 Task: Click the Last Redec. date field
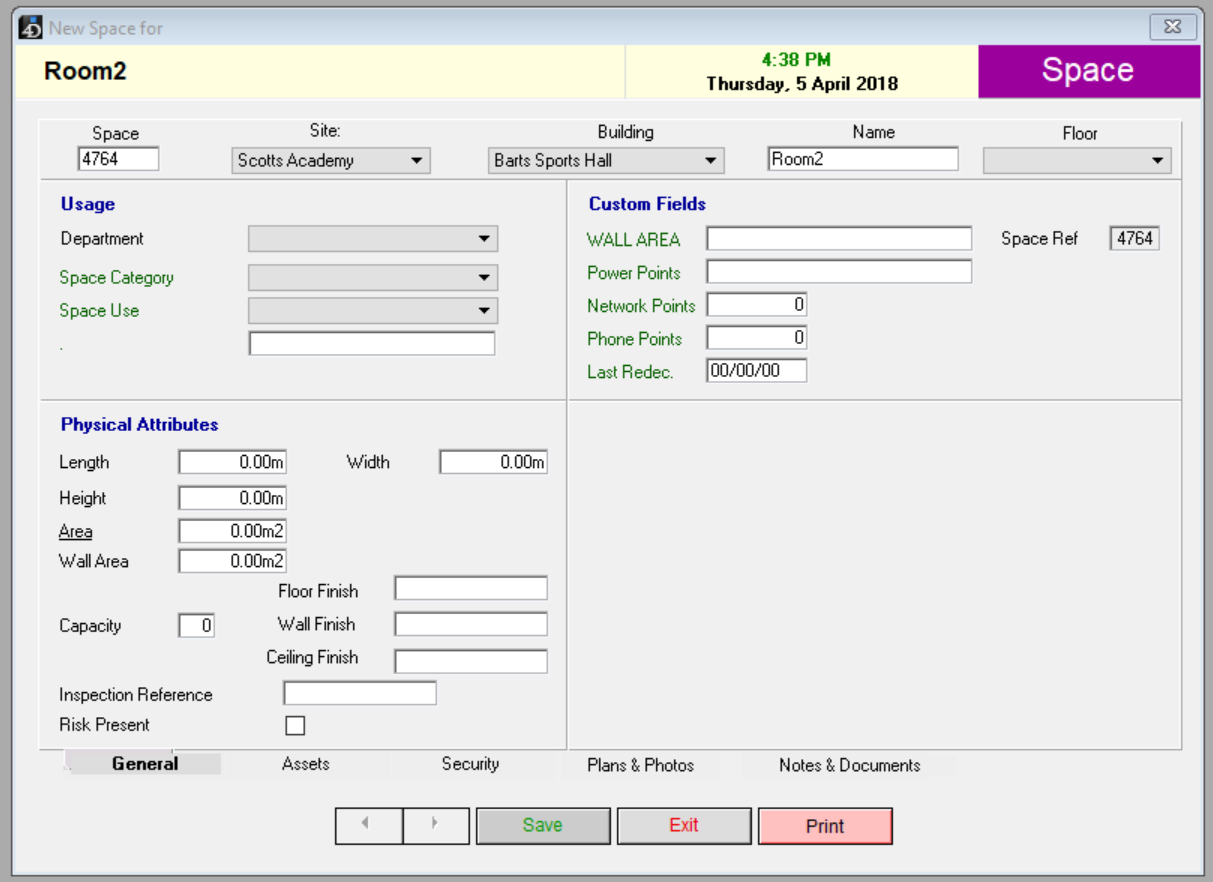[x=757, y=371]
